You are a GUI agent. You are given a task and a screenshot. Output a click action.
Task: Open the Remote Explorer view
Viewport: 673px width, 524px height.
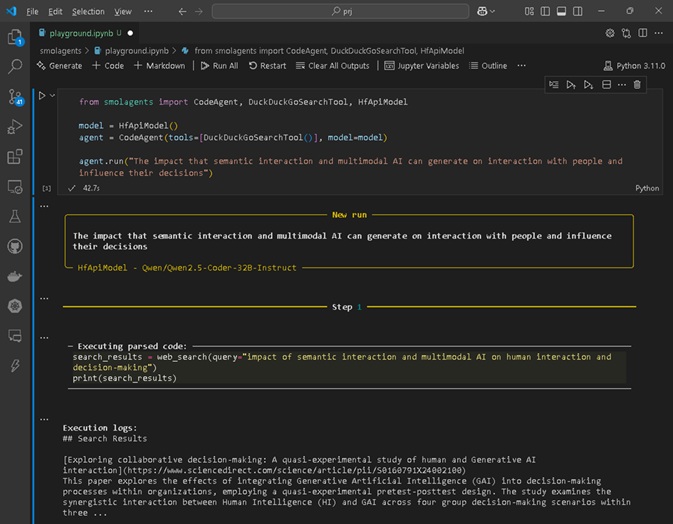(x=15, y=187)
